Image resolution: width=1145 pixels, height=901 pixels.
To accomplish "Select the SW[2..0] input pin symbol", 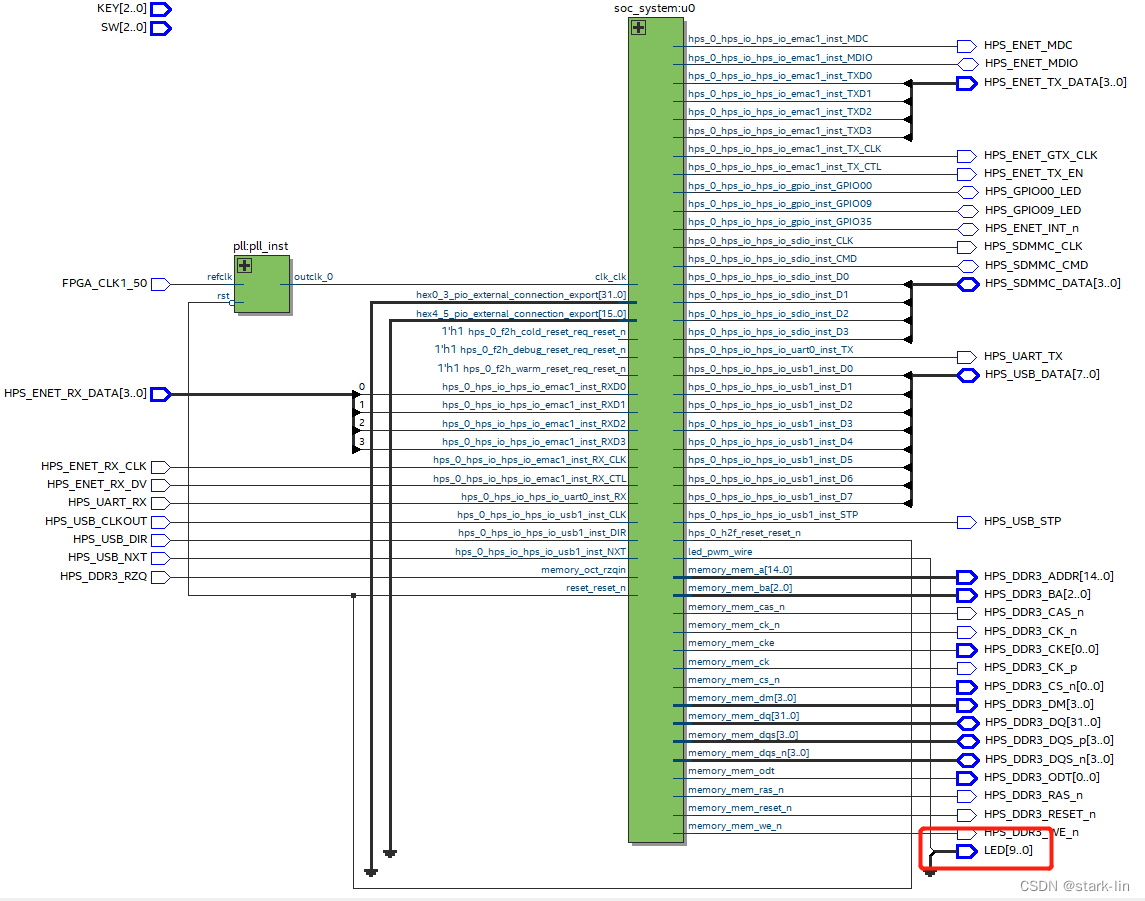I will (x=161, y=28).
